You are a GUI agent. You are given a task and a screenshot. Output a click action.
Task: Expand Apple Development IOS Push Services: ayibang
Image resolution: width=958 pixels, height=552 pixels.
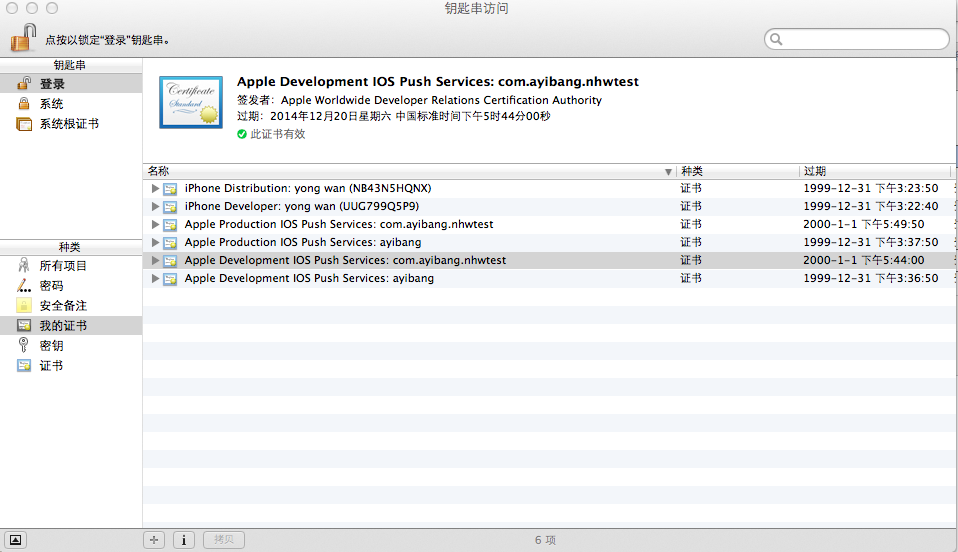tap(155, 278)
